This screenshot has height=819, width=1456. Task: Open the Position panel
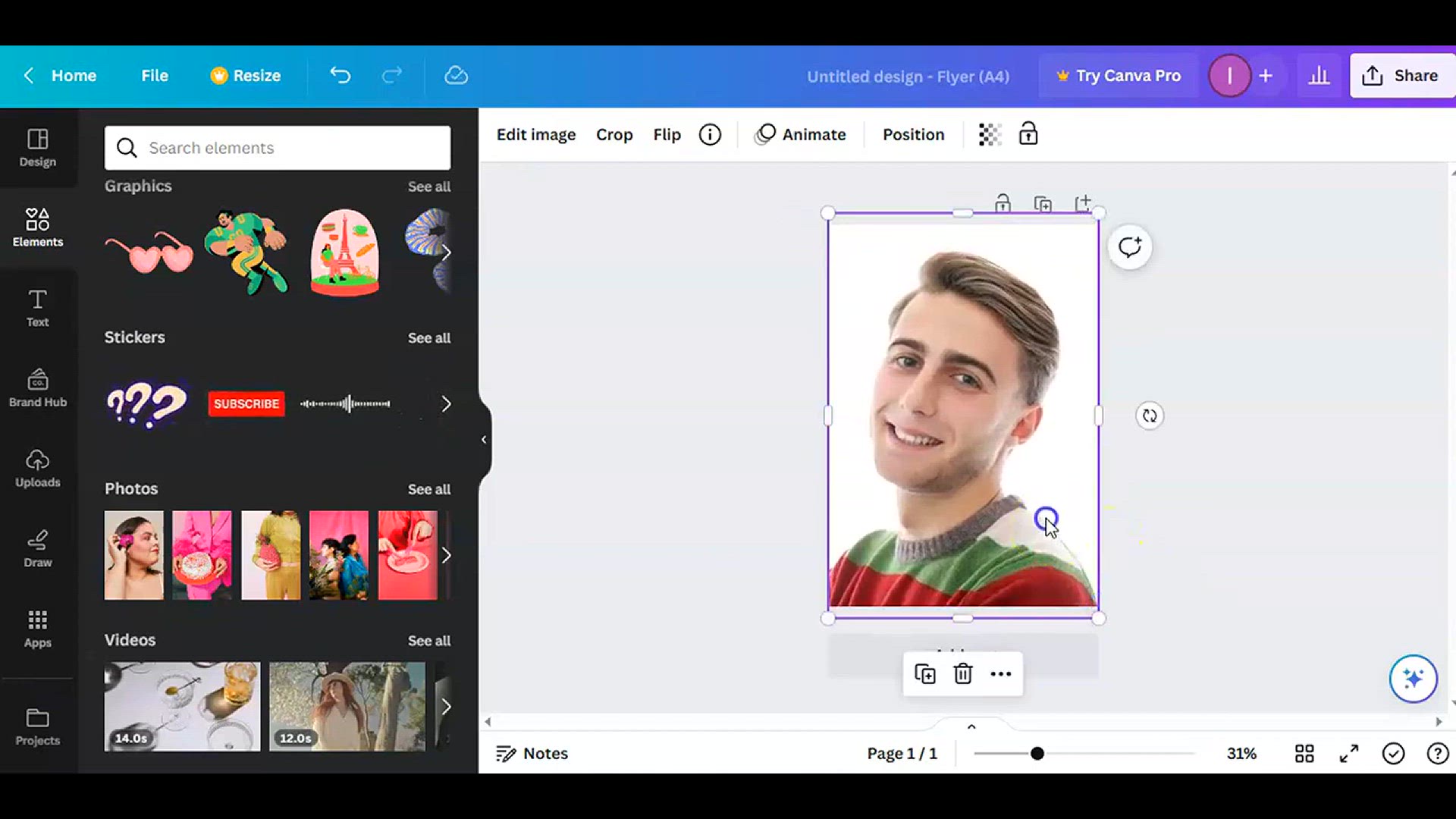914,135
